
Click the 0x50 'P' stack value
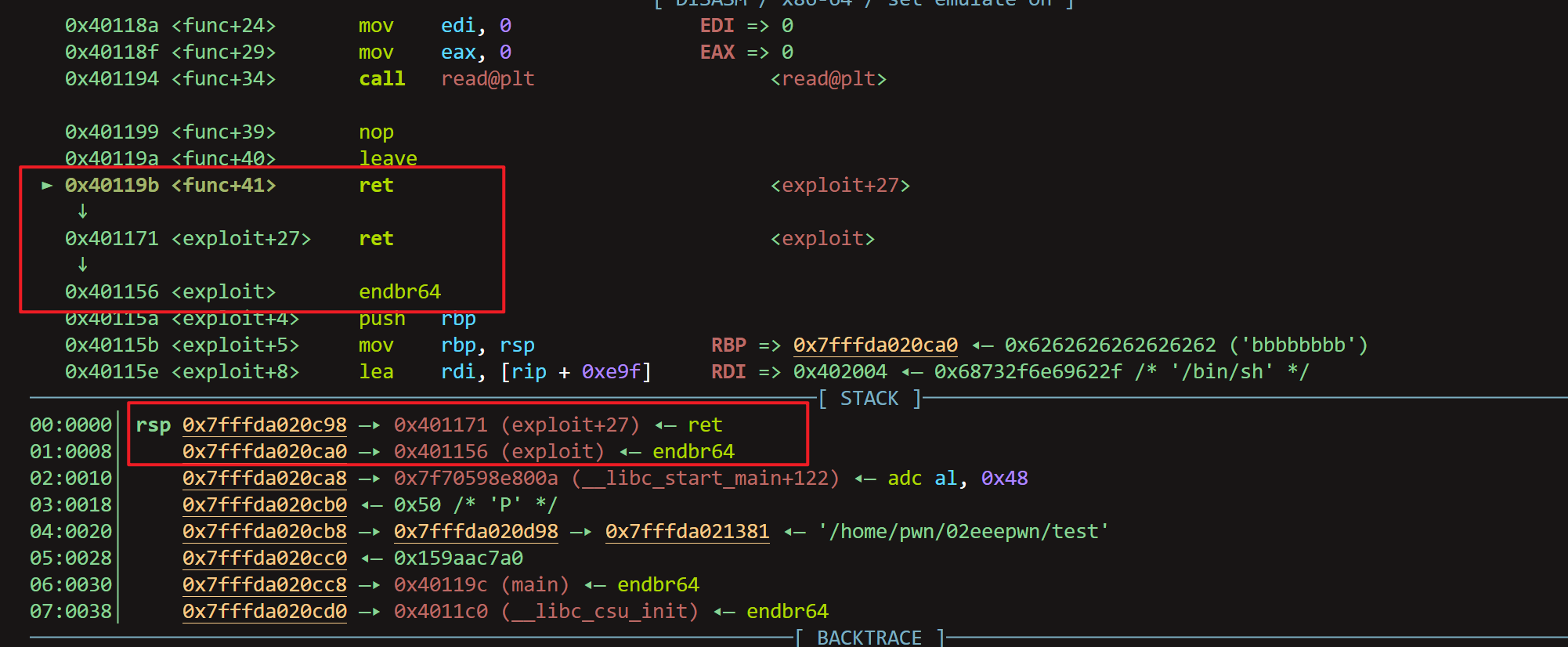475,505
